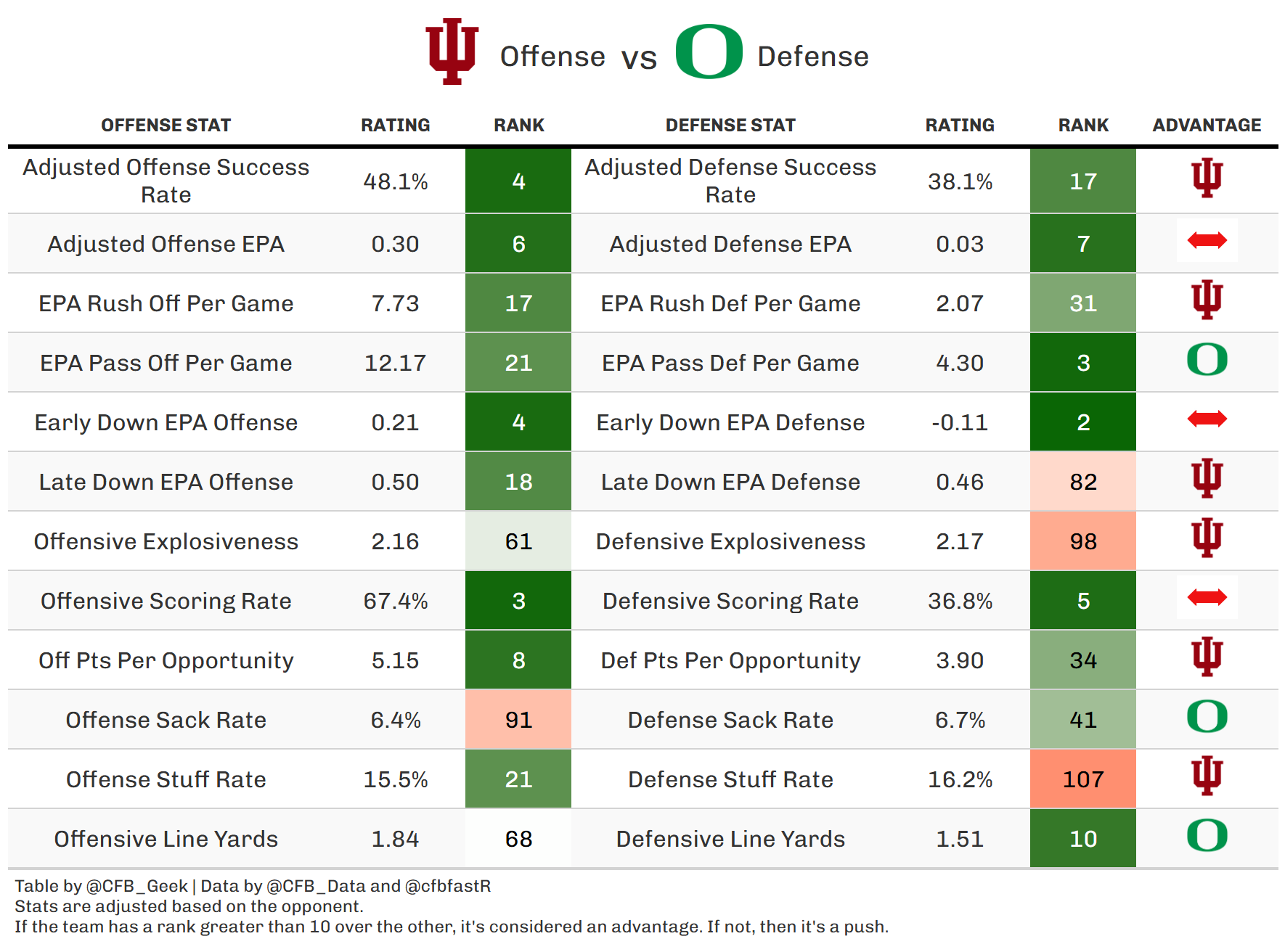Click push arrow in Early Down EPA row

(x=1207, y=419)
